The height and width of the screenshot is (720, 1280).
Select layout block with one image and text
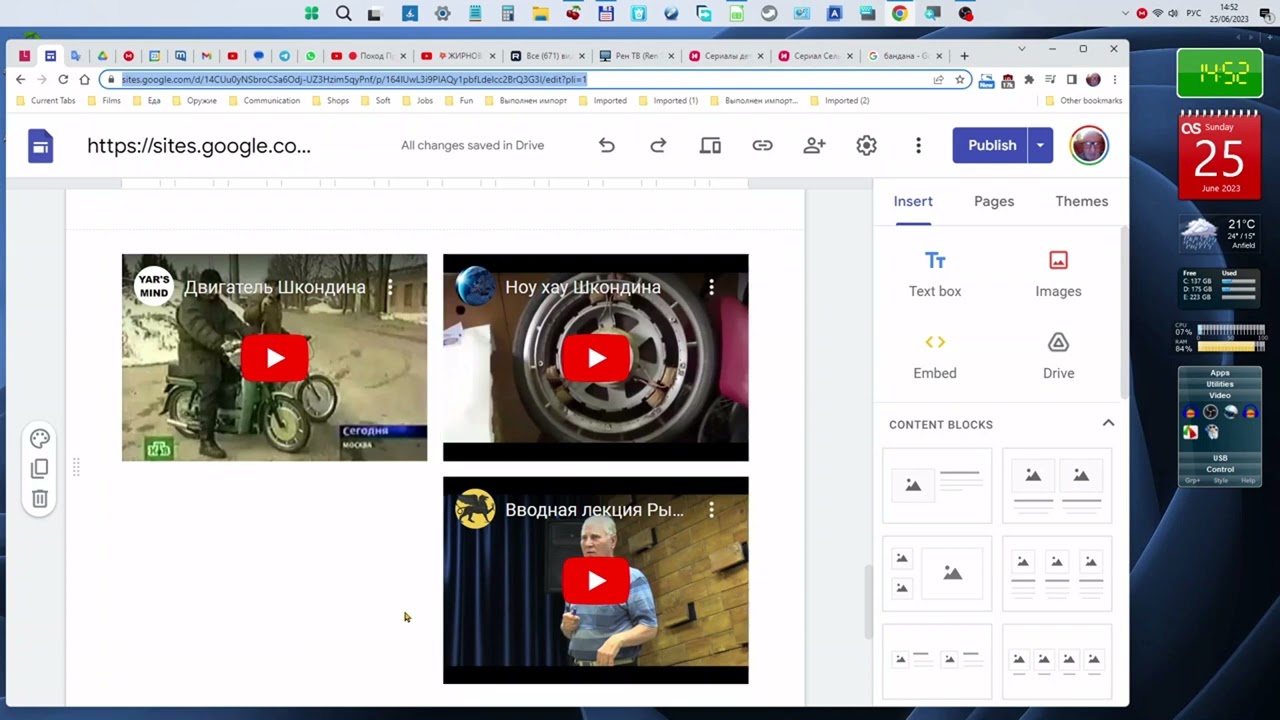coord(937,485)
